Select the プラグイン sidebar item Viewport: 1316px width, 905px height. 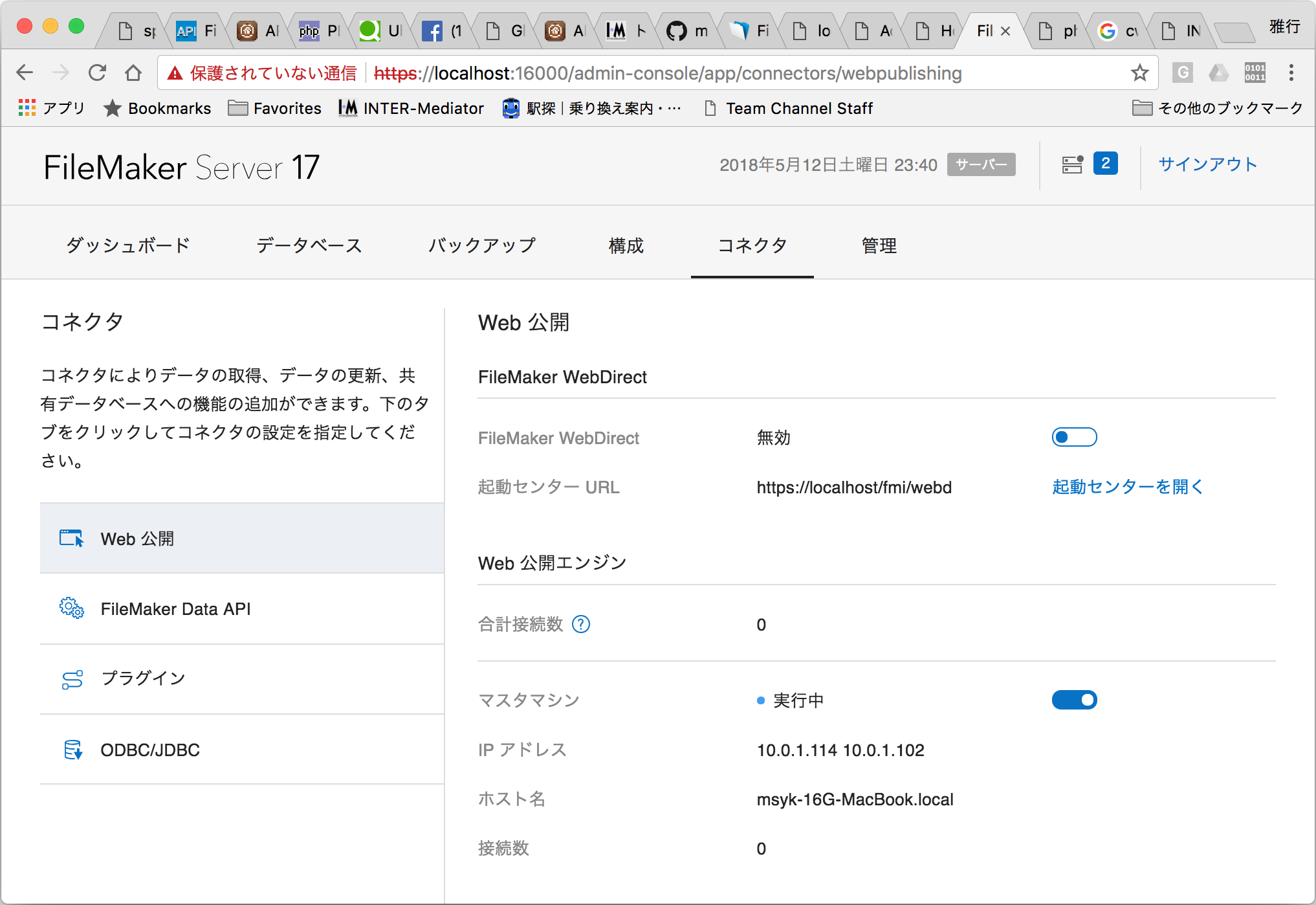[242, 679]
